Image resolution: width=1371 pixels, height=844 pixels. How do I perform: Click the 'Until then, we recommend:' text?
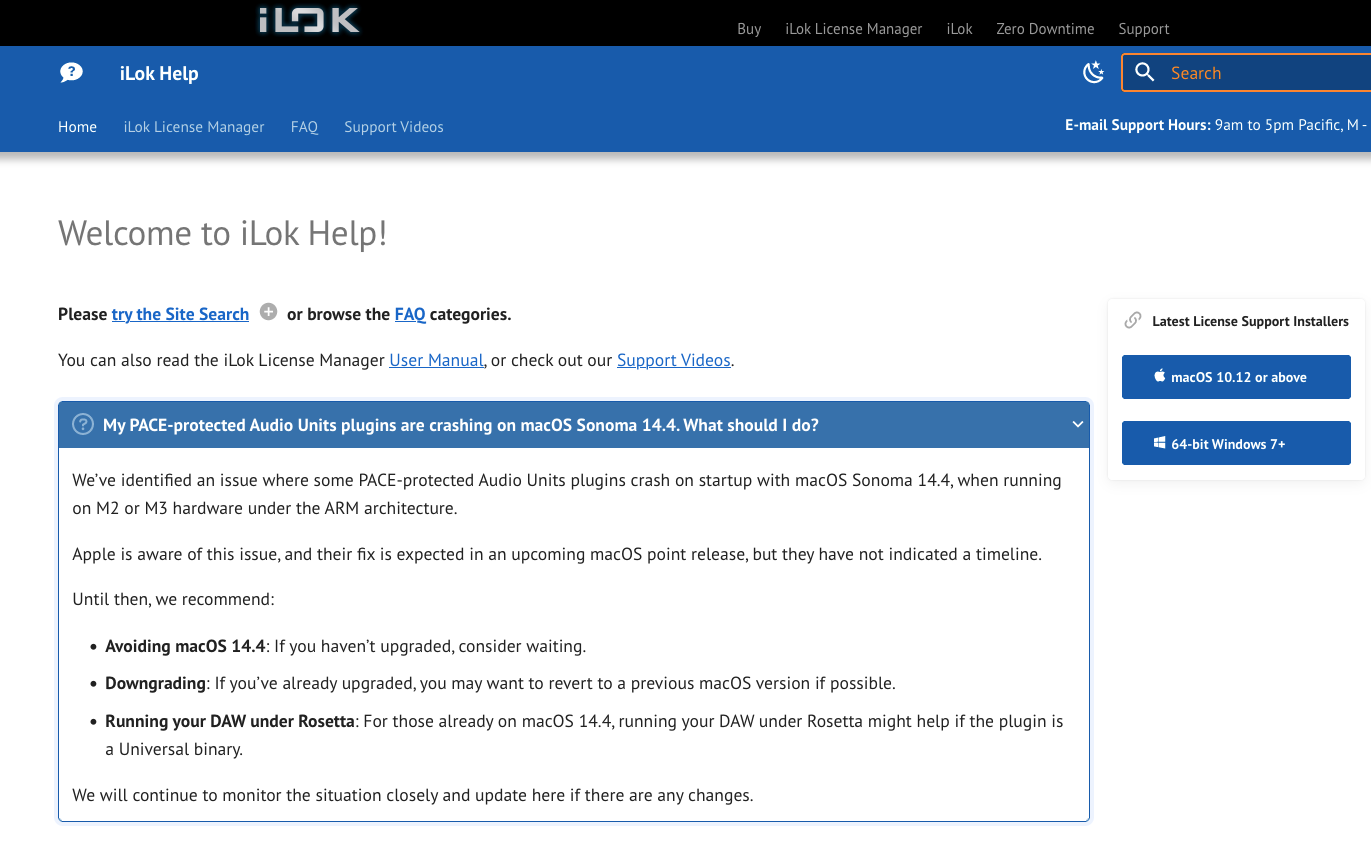(173, 600)
